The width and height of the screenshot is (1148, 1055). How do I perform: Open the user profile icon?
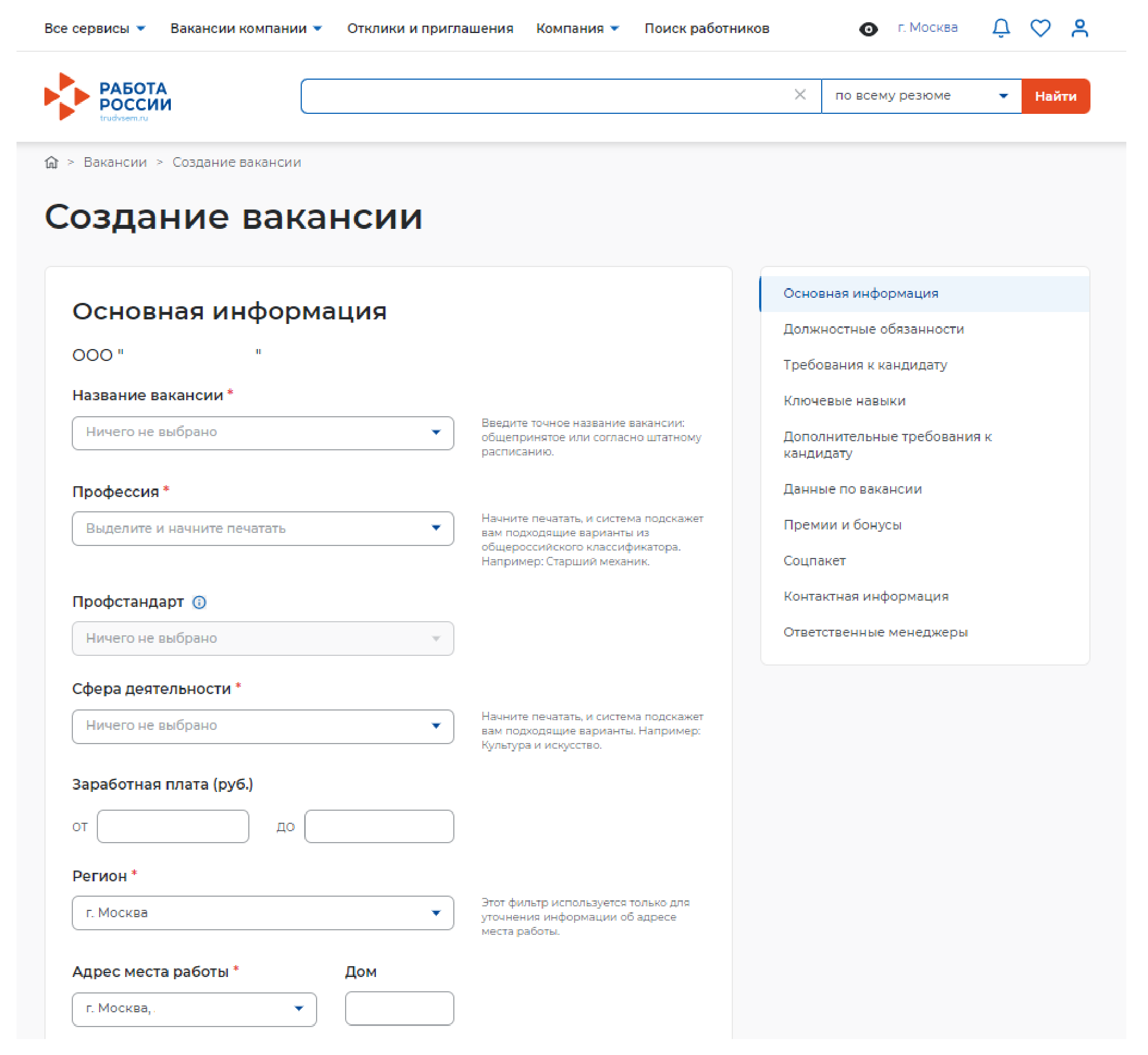(x=1080, y=28)
